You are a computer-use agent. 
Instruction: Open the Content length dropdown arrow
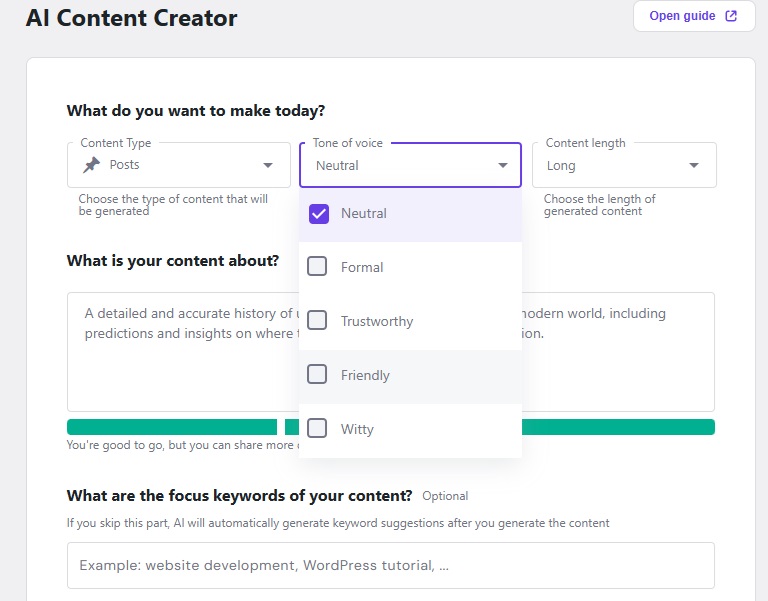694,166
